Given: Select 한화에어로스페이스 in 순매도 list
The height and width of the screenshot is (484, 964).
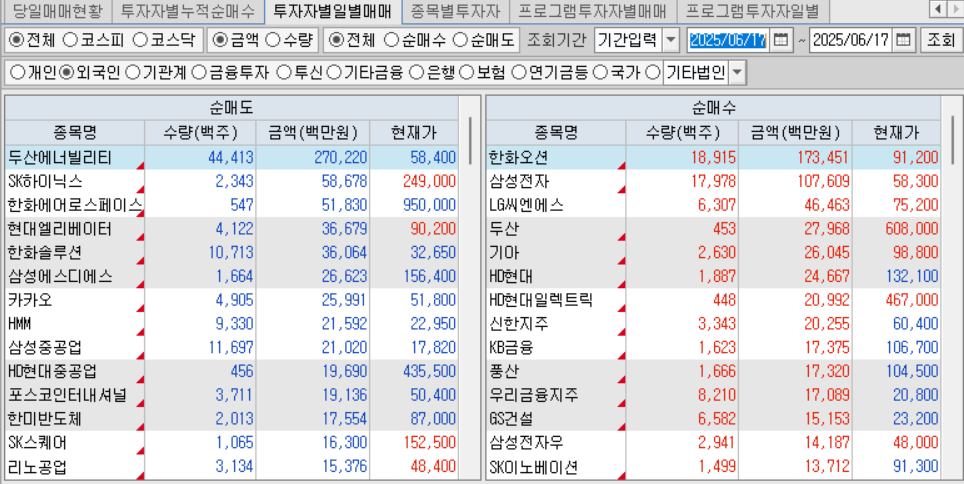Looking at the screenshot, I should point(231,205).
